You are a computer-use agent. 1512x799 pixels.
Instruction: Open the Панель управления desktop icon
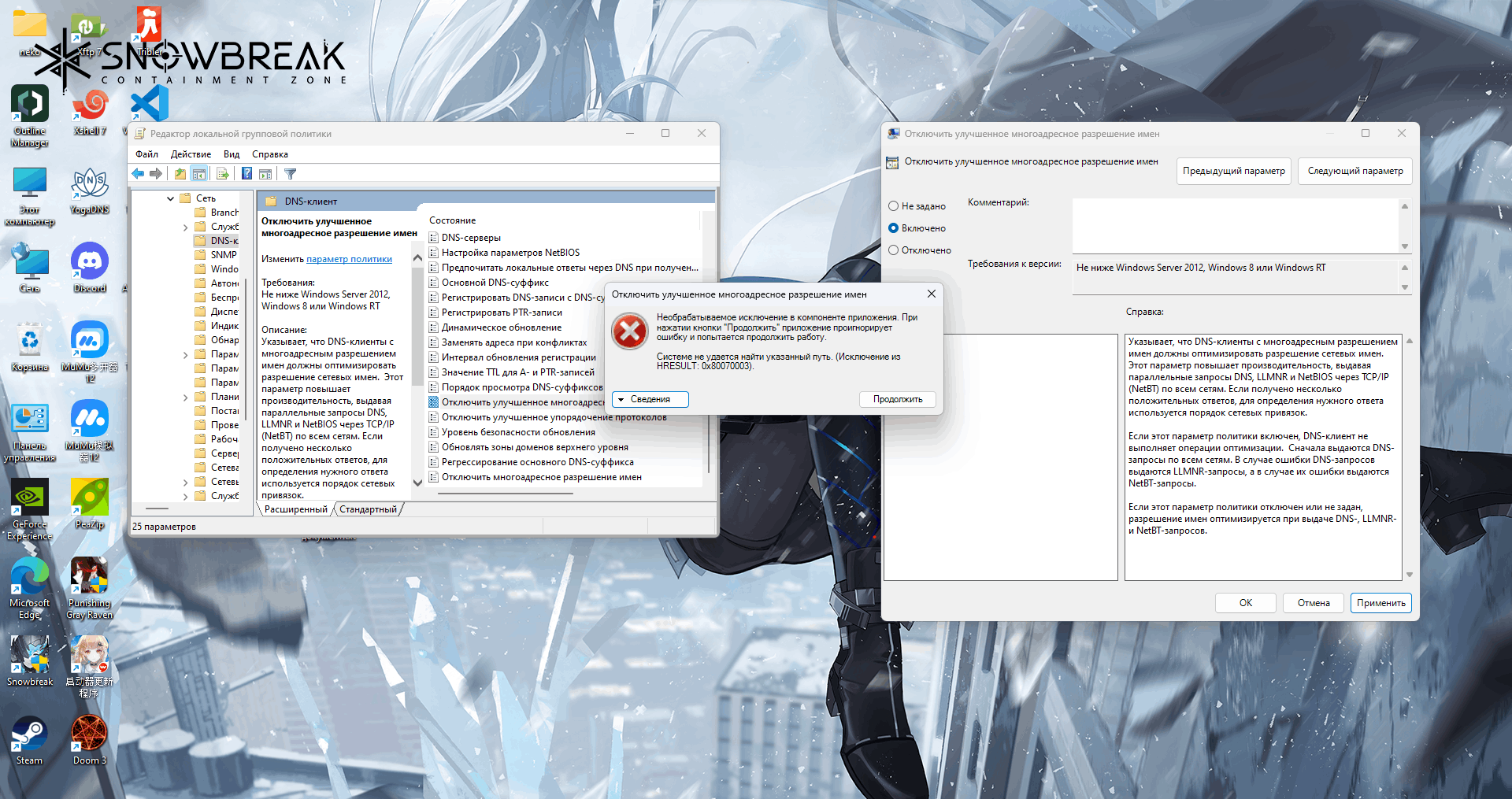point(30,431)
